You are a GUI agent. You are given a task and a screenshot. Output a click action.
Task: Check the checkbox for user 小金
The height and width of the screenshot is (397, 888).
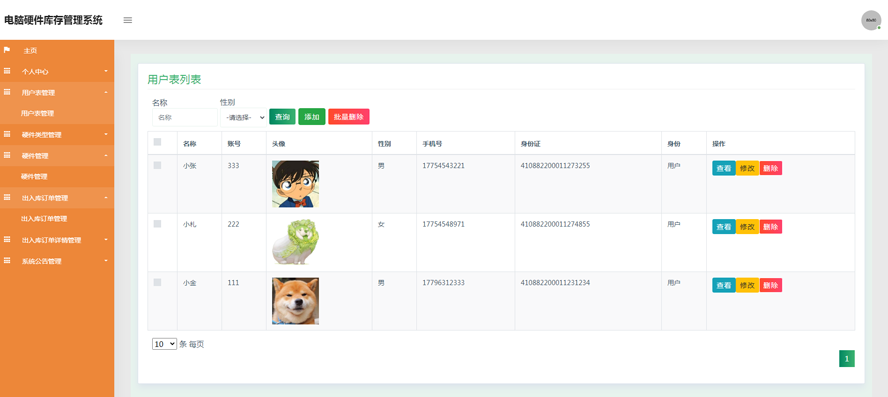157,282
